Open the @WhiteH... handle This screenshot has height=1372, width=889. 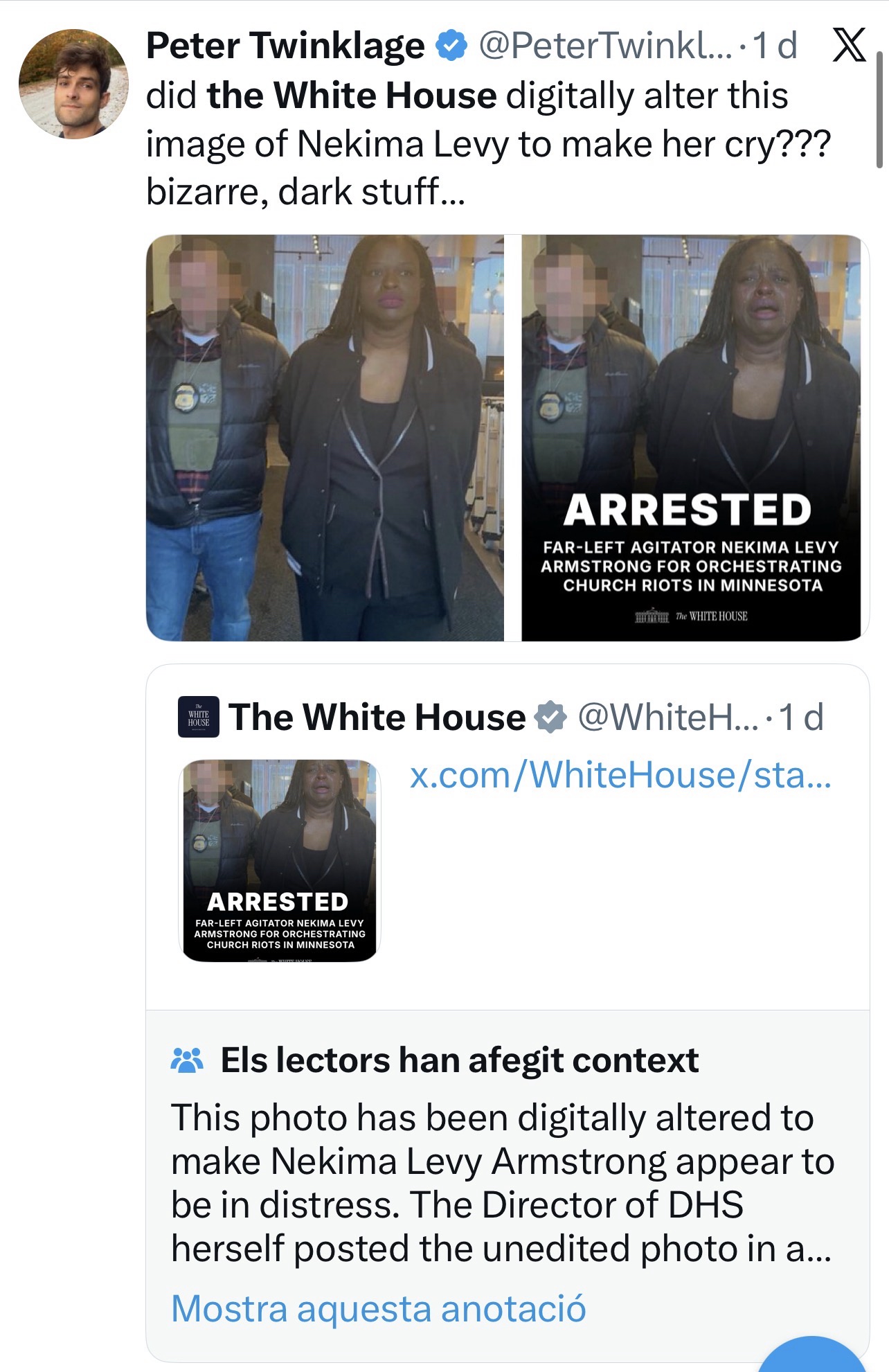pos(668,717)
